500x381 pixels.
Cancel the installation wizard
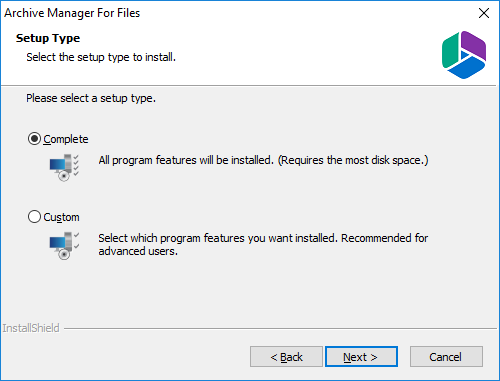446,357
